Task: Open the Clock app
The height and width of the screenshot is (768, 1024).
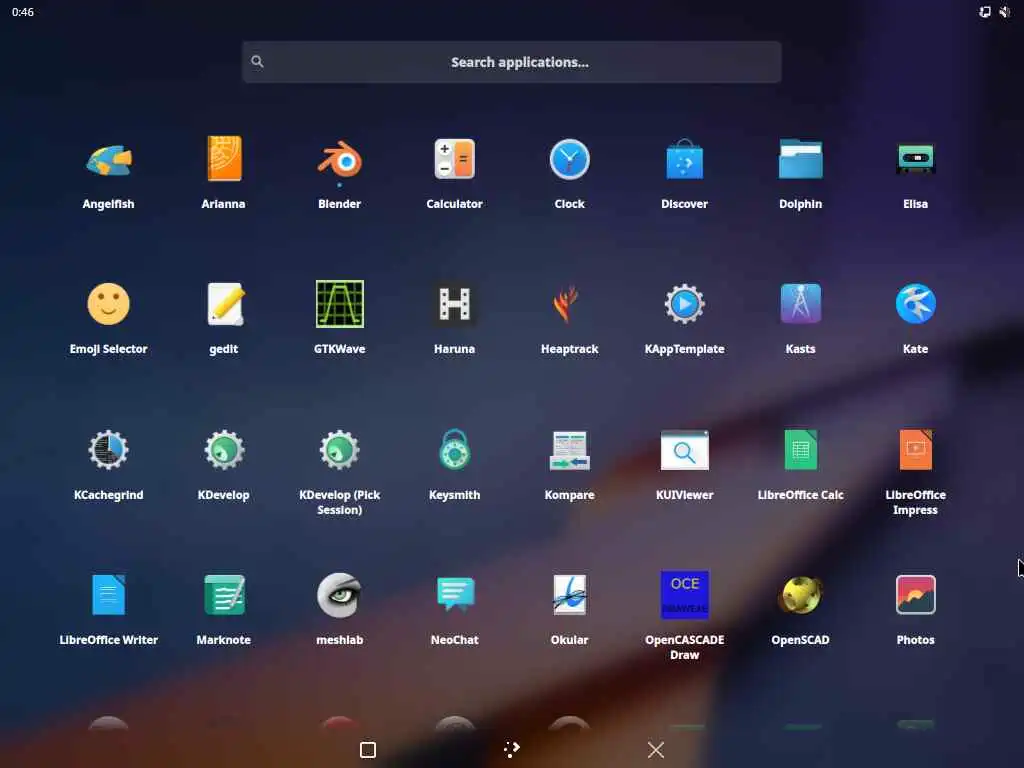Action: click(569, 159)
